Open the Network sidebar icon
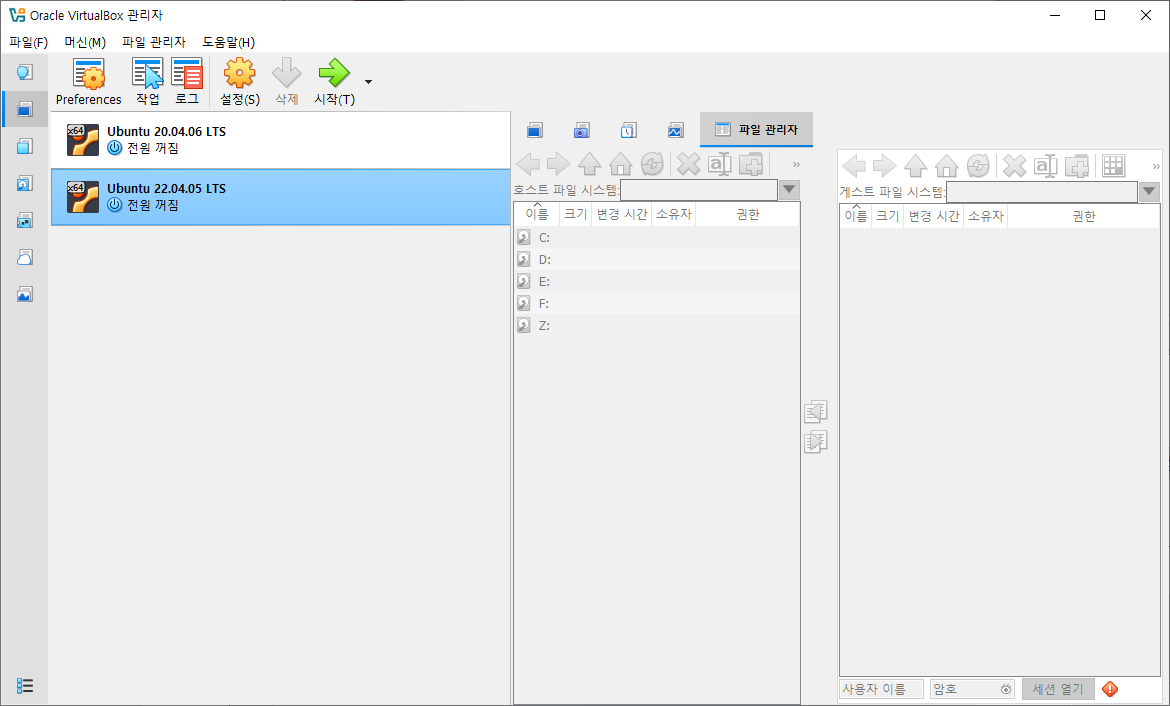The height and width of the screenshot is (706, 1170). click(25, 221)
